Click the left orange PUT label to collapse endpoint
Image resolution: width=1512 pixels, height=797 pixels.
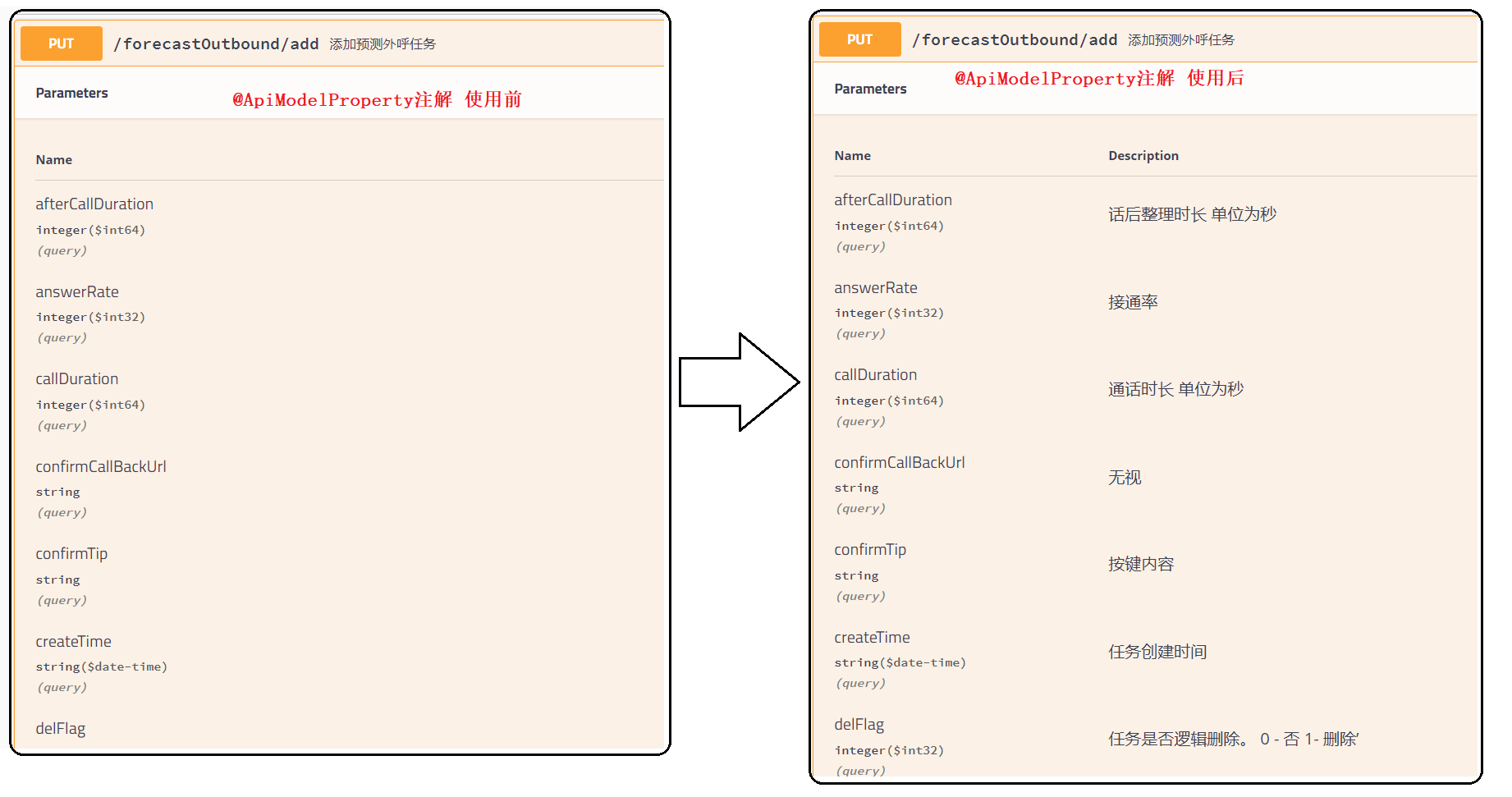click(61, 43)
